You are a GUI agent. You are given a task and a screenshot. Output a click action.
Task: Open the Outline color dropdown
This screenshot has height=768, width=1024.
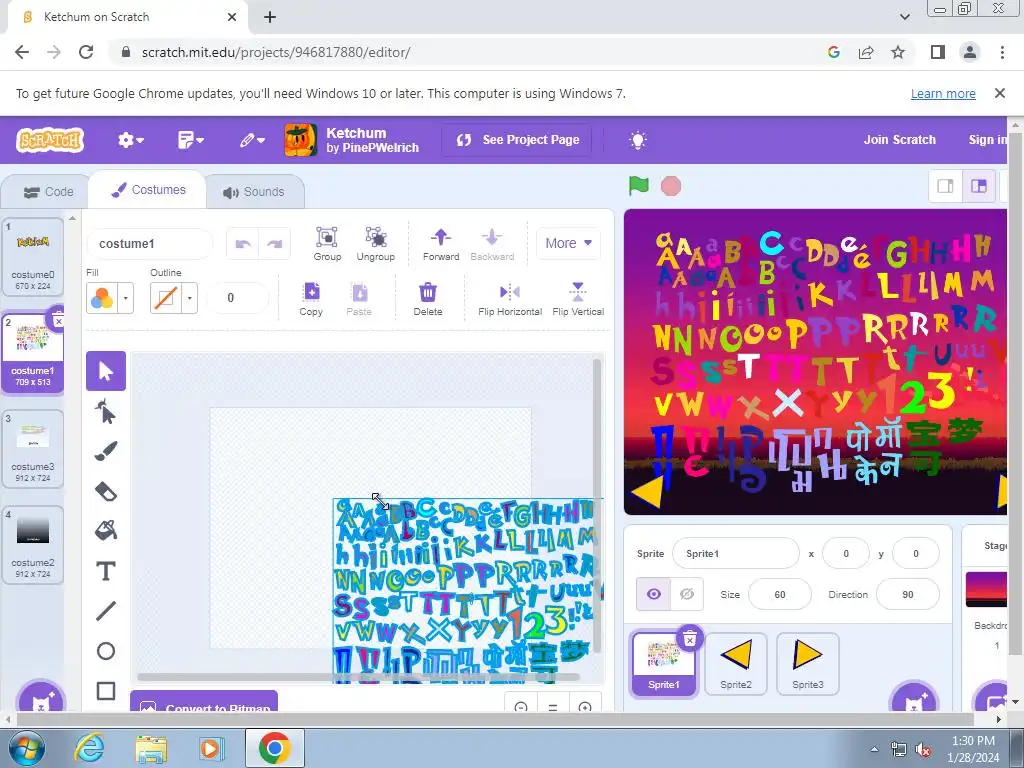(189, 298)
